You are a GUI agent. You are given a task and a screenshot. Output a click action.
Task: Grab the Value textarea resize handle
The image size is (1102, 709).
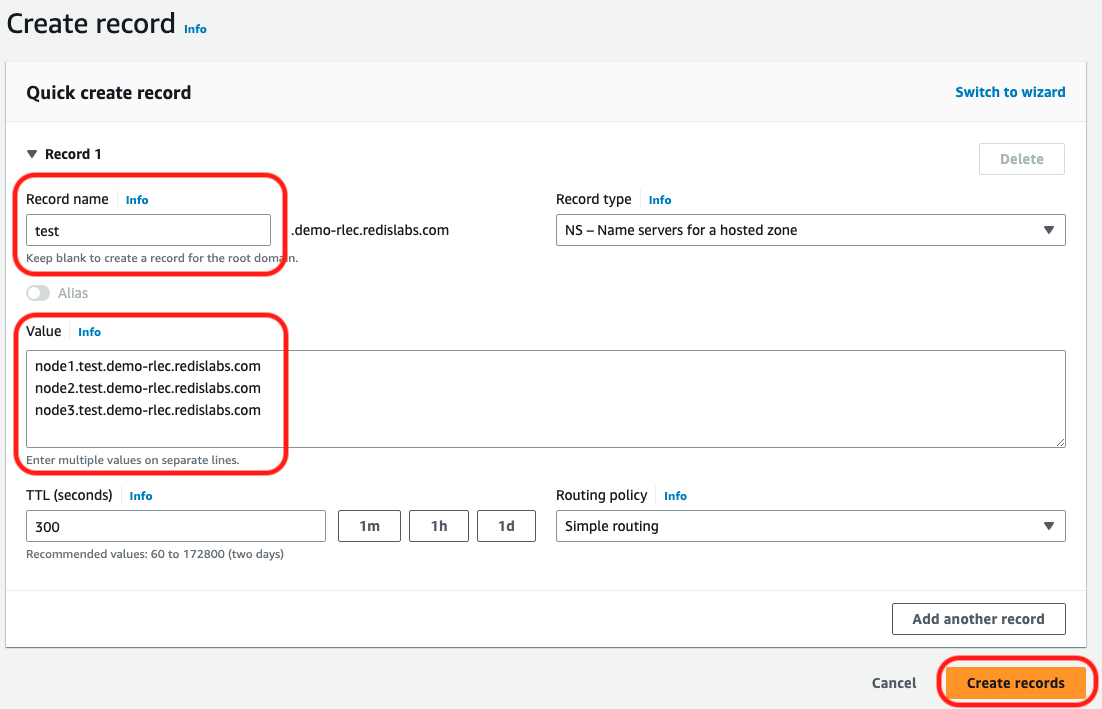(1059, 441)
